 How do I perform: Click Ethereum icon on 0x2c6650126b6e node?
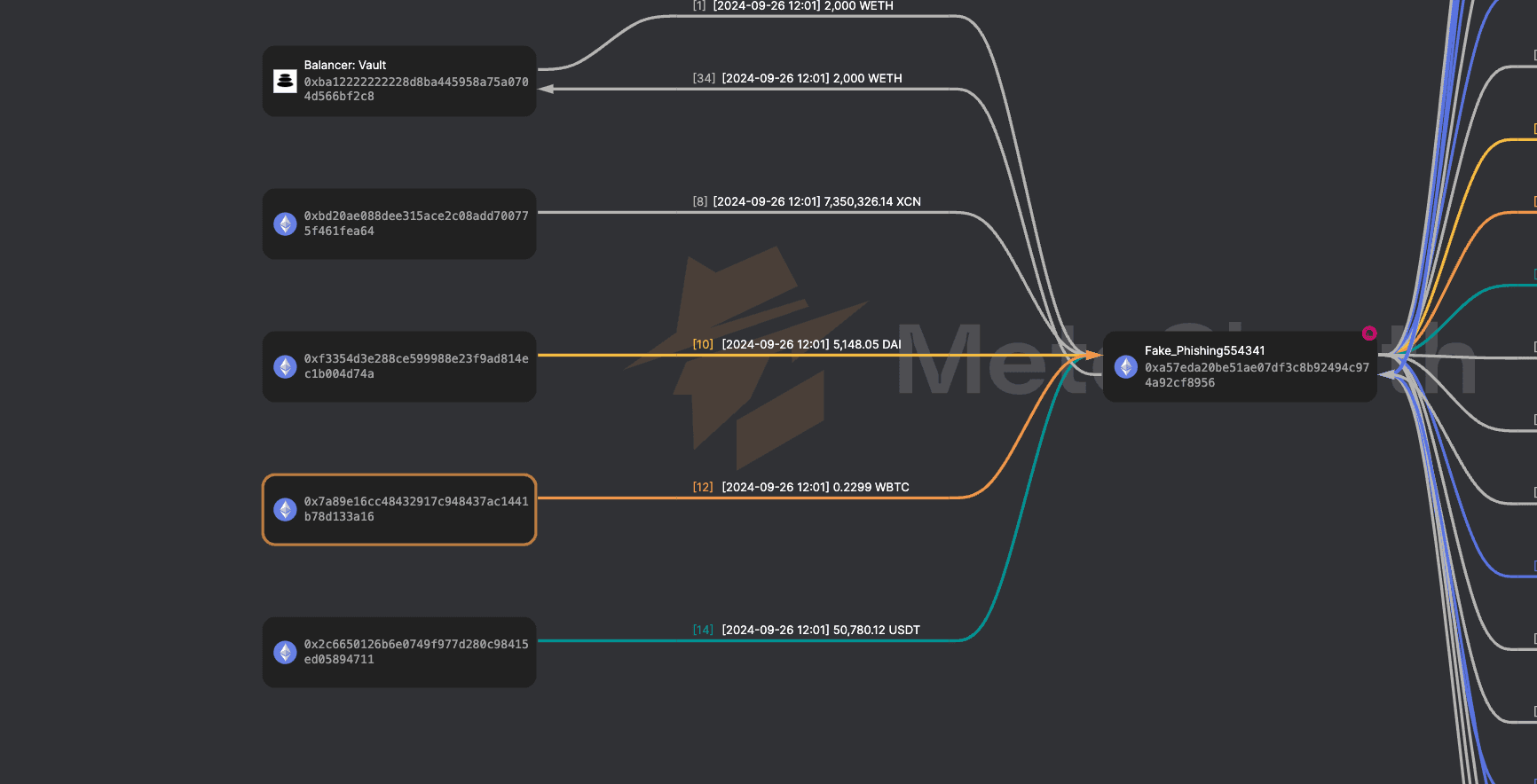point(285,652)
